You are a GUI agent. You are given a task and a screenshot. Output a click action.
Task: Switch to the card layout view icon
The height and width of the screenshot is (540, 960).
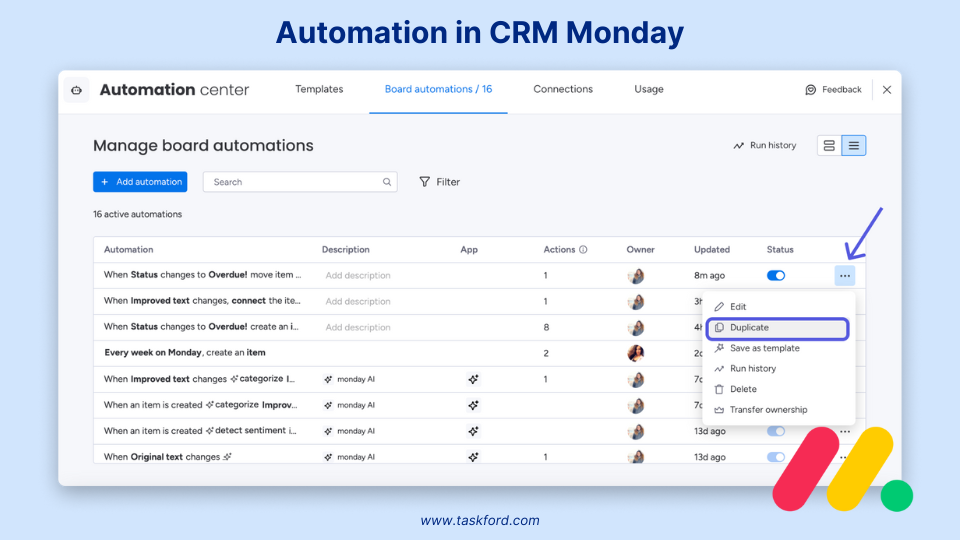(x=829, y=146)
